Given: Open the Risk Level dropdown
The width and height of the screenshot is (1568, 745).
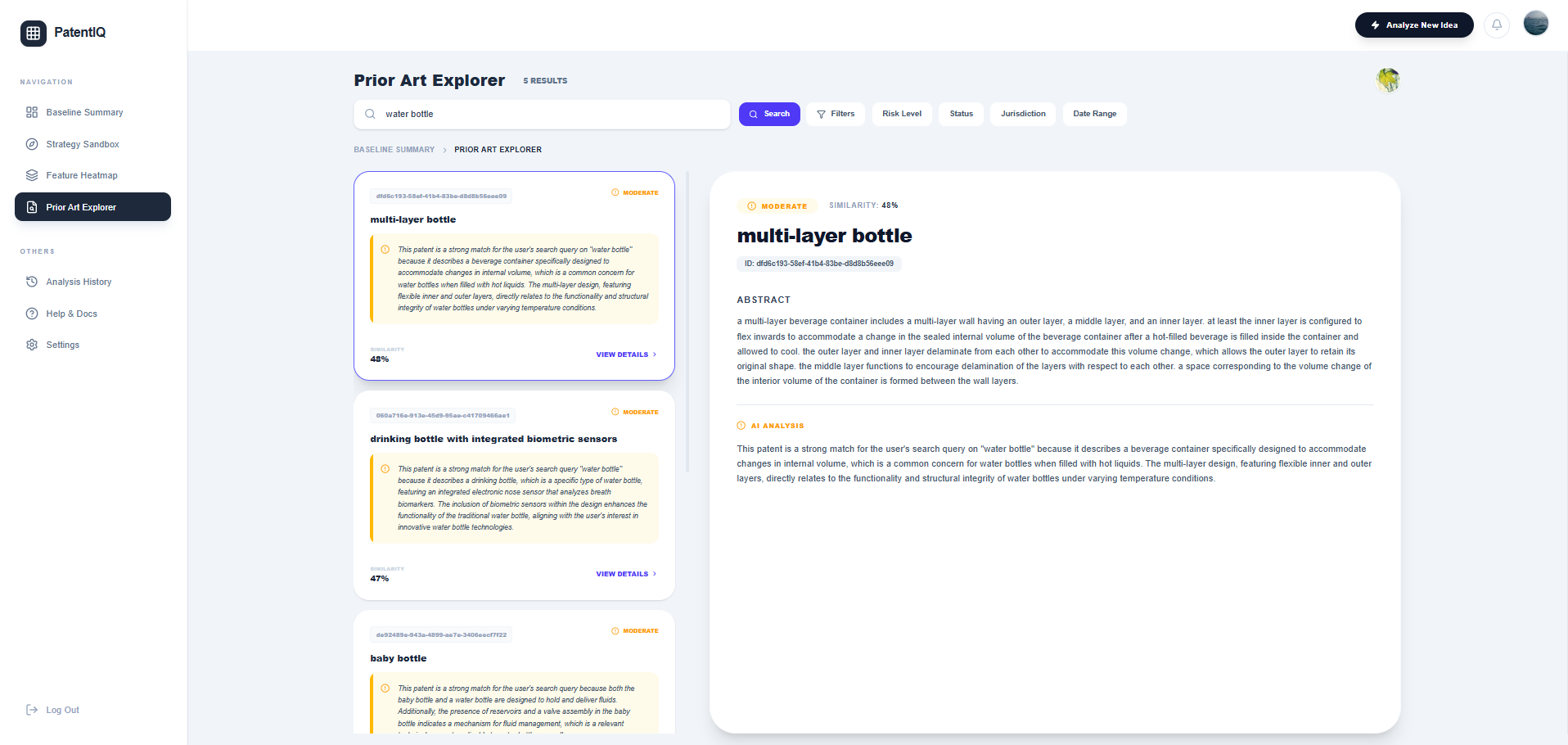Looking at the screenshot, I should point(902,114).
